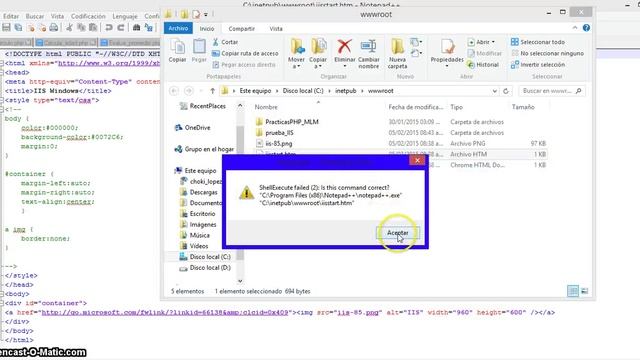
Task: Click Copiar ruta de acceso
Action: (x=245, y=53)
